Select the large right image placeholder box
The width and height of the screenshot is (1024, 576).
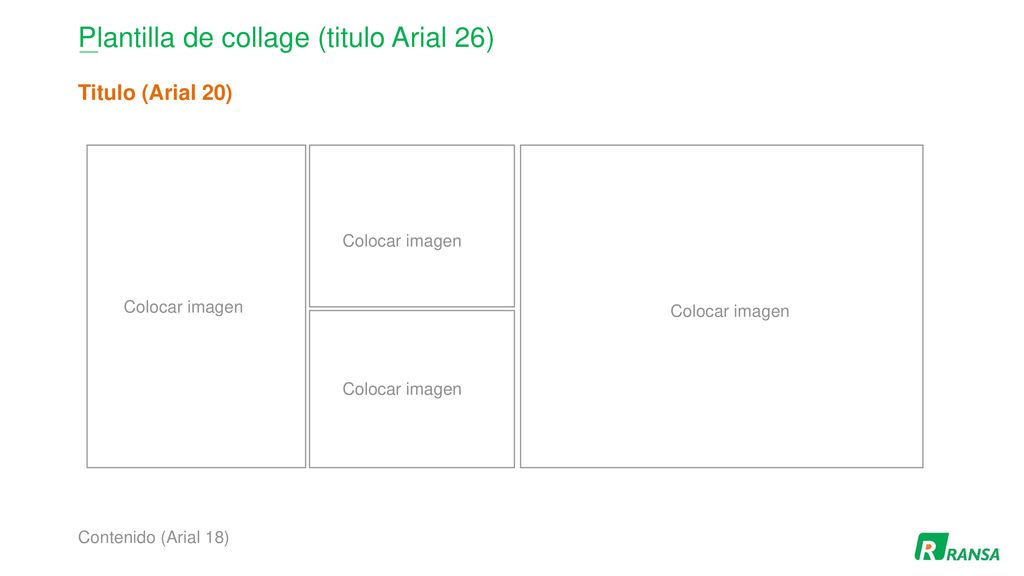coord(722,306)
